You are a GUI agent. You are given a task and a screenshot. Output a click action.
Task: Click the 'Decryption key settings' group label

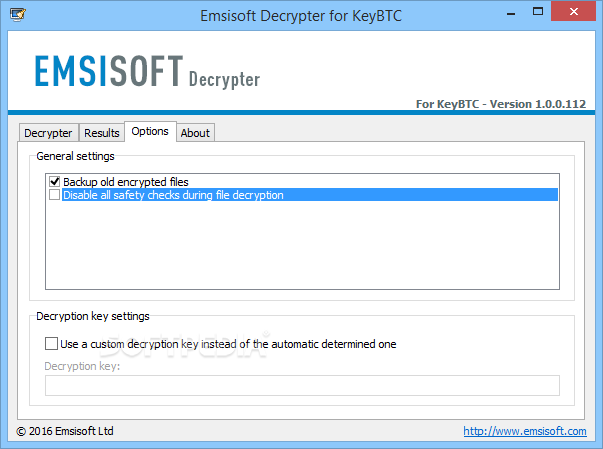click(93, 316)
